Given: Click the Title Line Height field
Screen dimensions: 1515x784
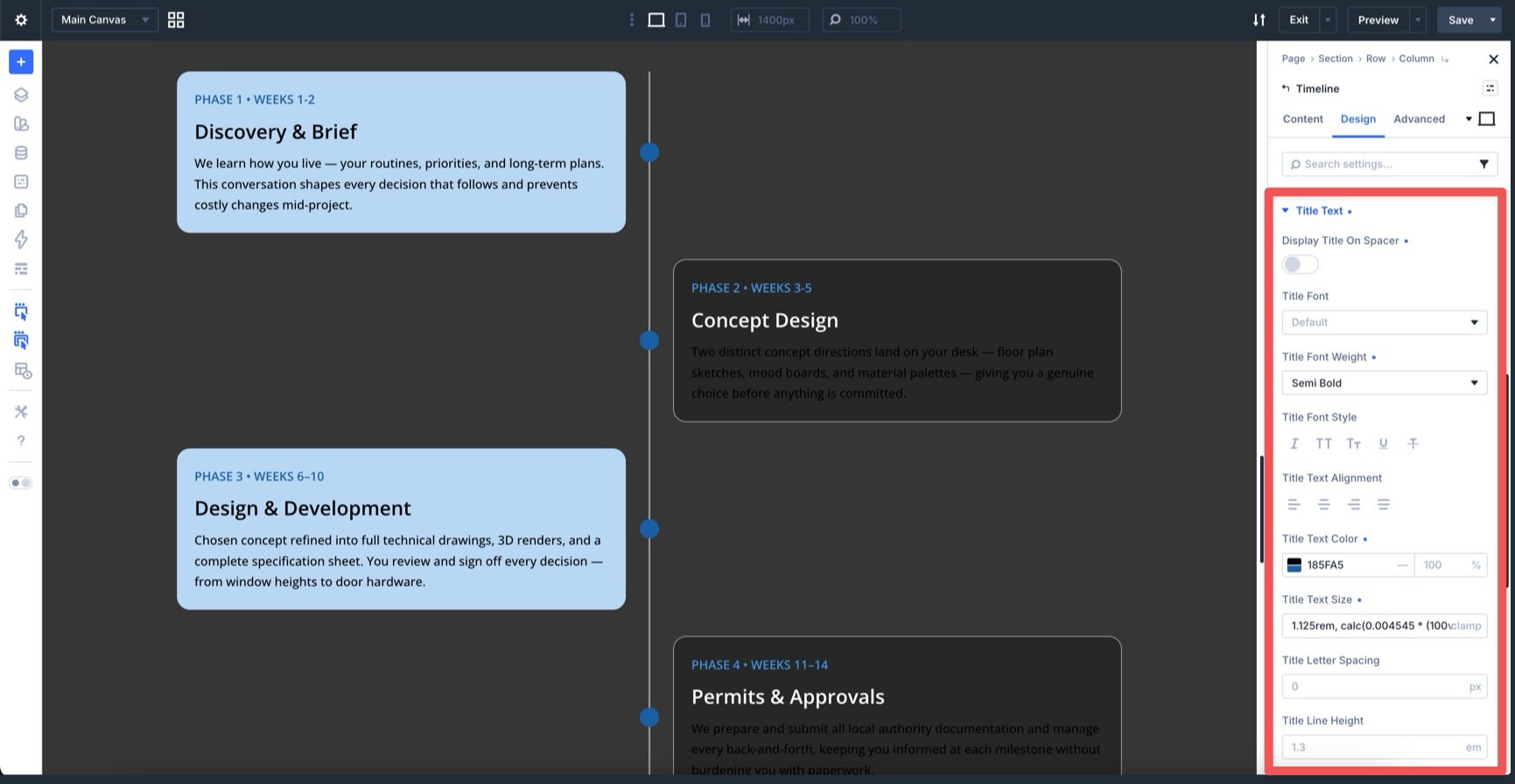Looking at the screenshot, I should [x=1384, y=747].
